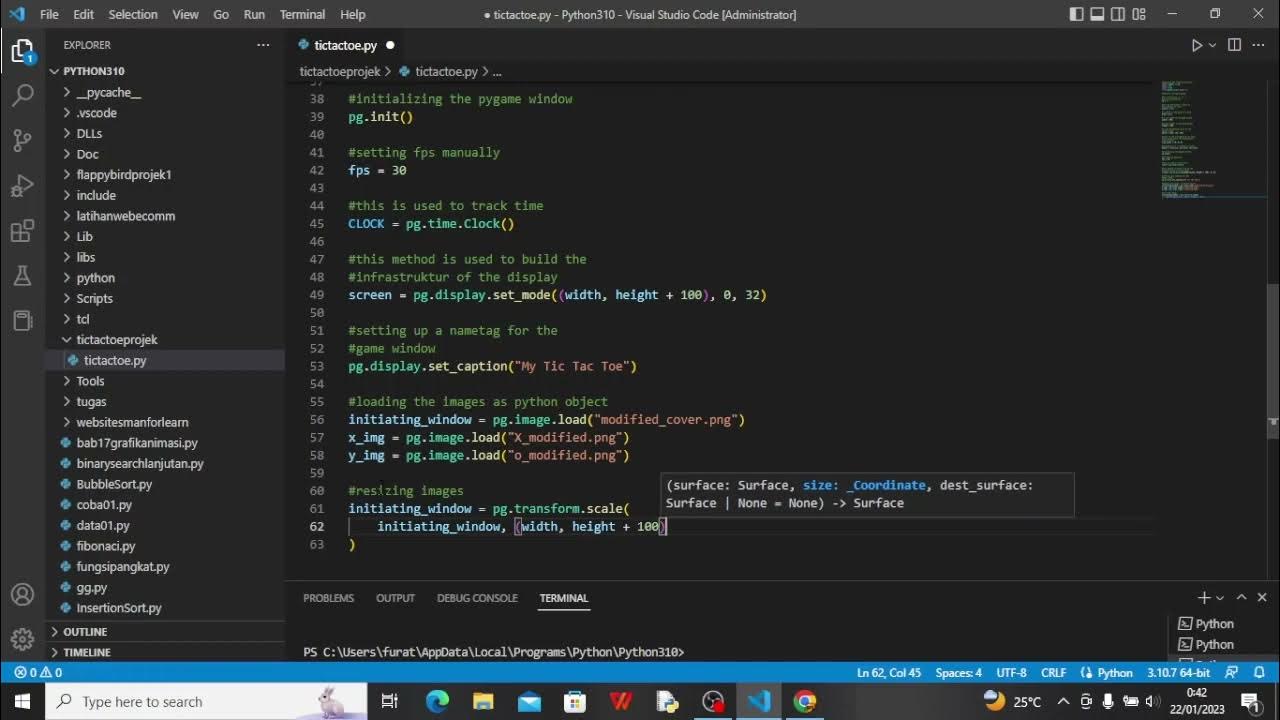Open Explorer views and more actions ellipsis
The width and height of the screenshot is (1280, 720).
point(263,45)
